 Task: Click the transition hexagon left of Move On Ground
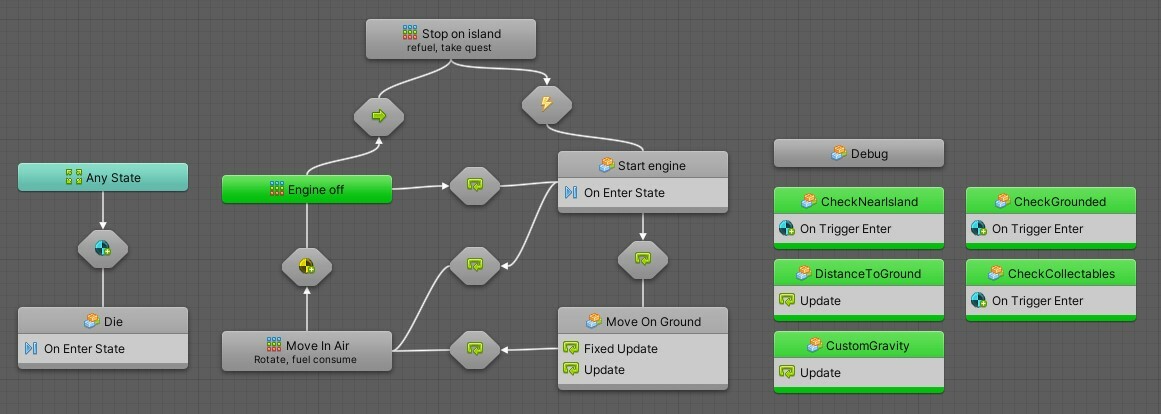tap(475, 349)
